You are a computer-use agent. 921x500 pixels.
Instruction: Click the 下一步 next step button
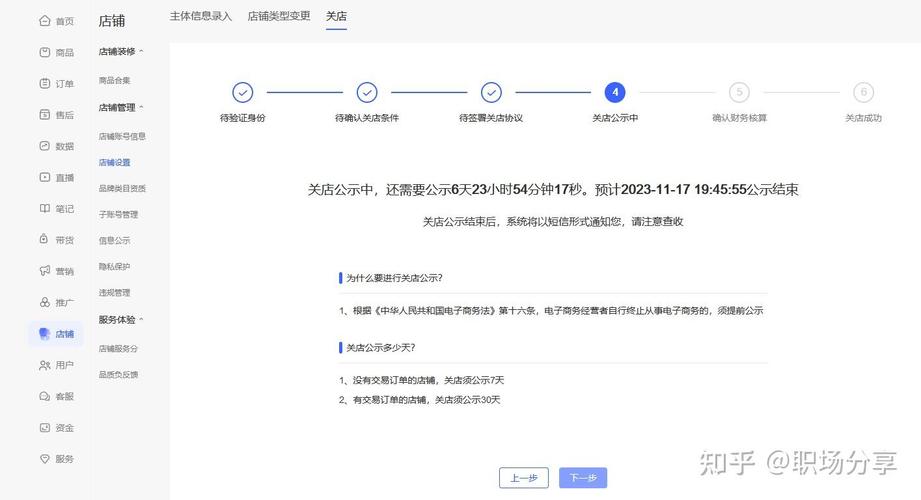pos(583,478)
